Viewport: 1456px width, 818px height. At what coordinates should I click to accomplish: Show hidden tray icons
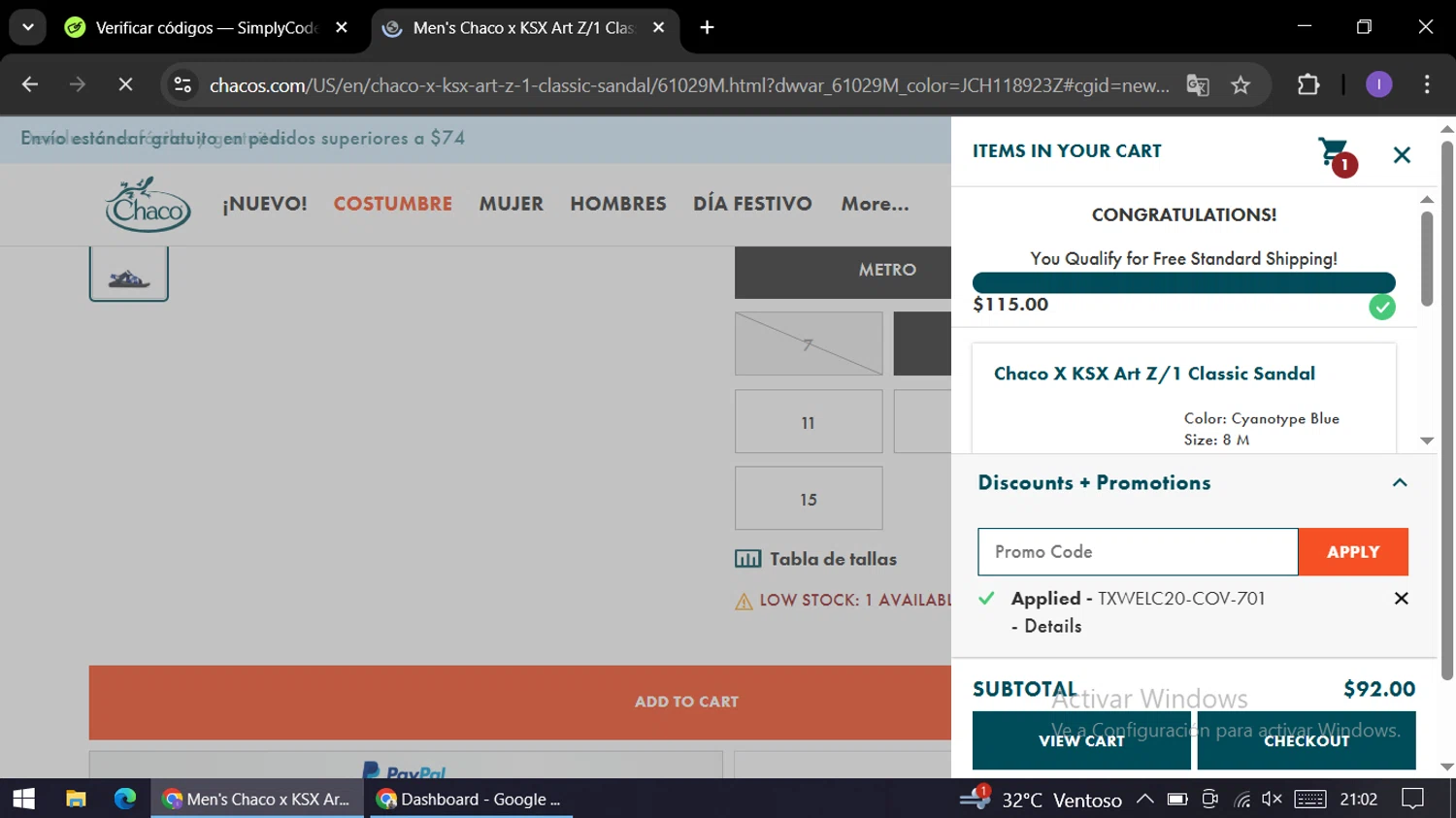coord(1145,799)
